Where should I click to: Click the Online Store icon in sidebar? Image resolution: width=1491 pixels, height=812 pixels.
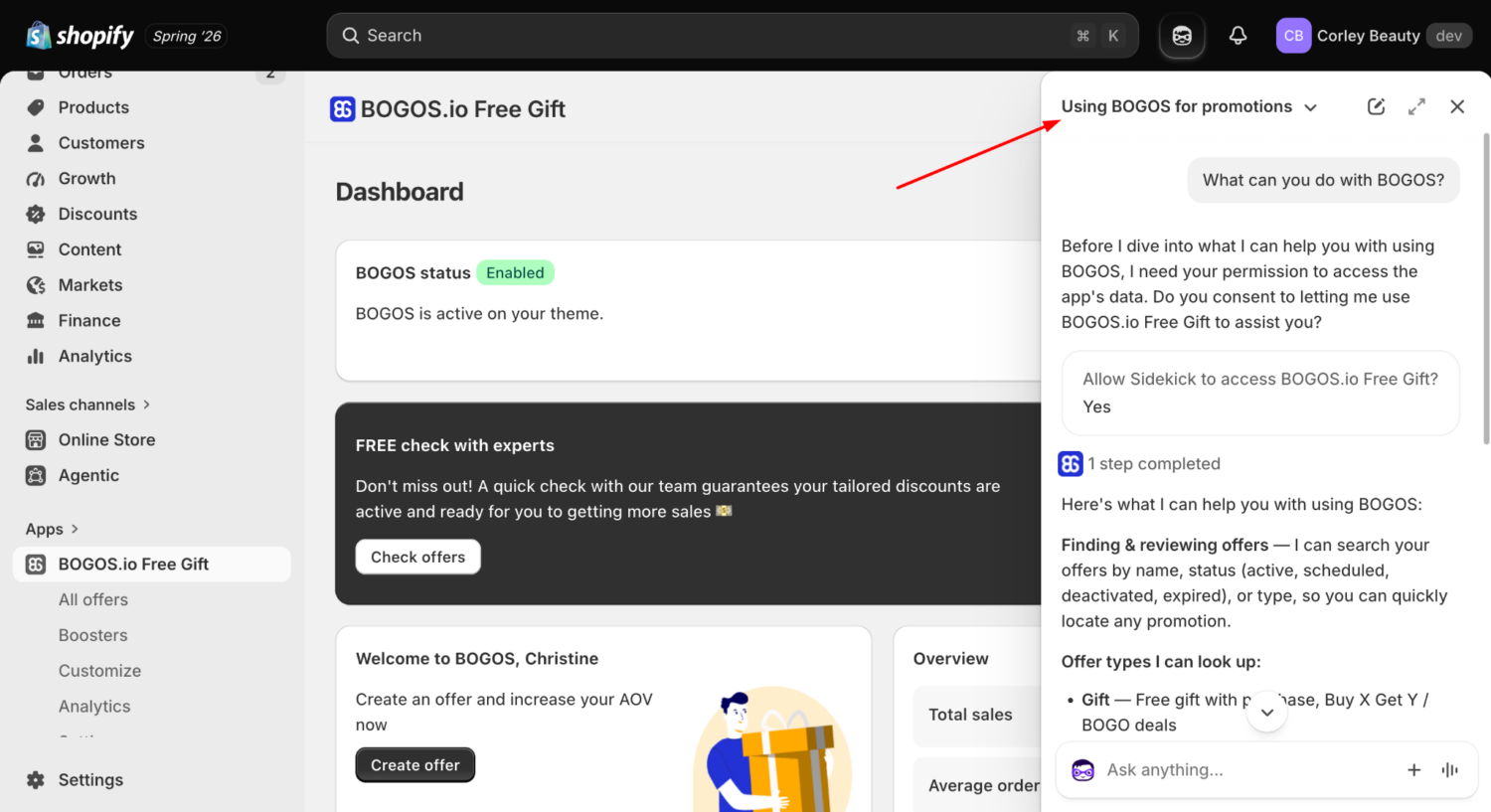tap(36, 439)
